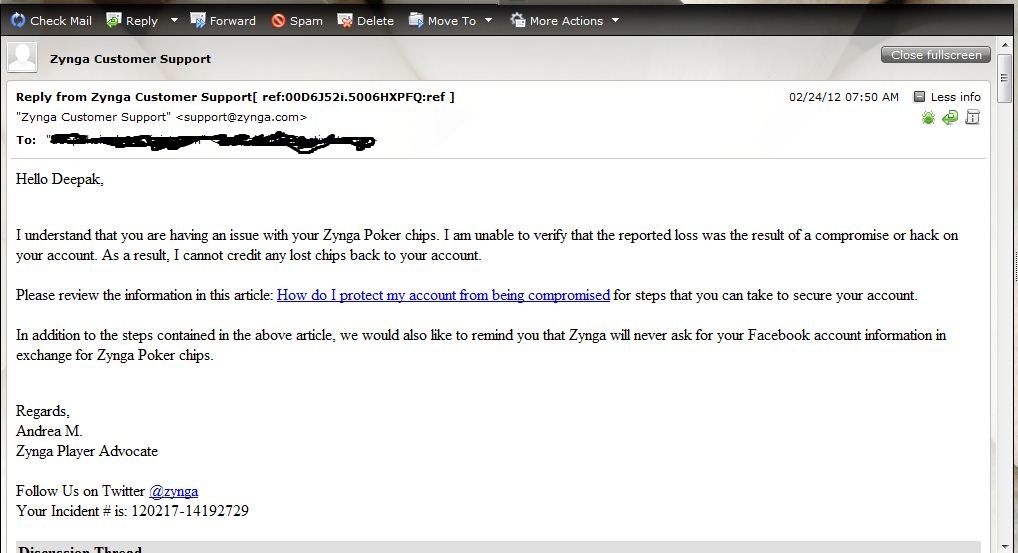Click the Zynga Player Advocate signature line
Screen dimensions: 1018x553
coord(87,451)
